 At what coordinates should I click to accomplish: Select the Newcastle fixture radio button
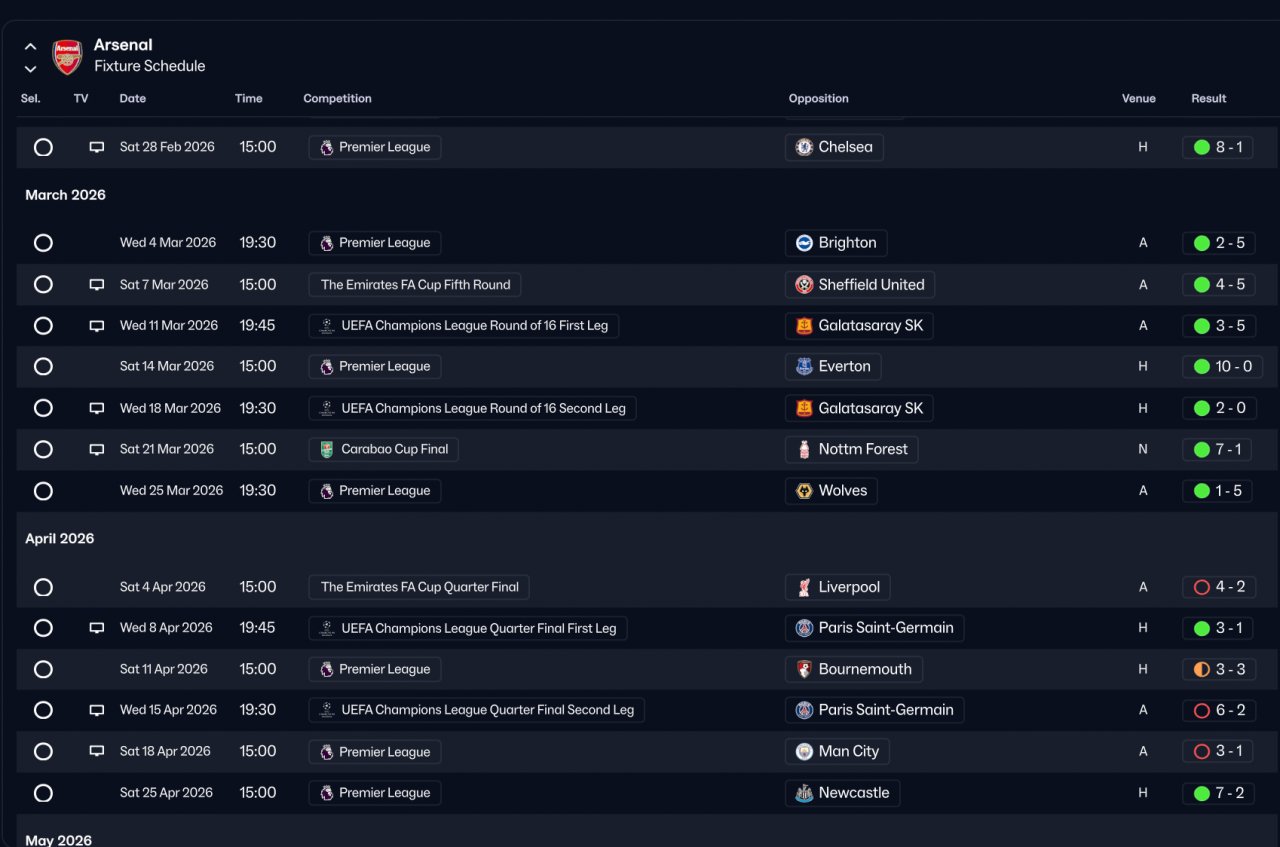pos(43,793)
